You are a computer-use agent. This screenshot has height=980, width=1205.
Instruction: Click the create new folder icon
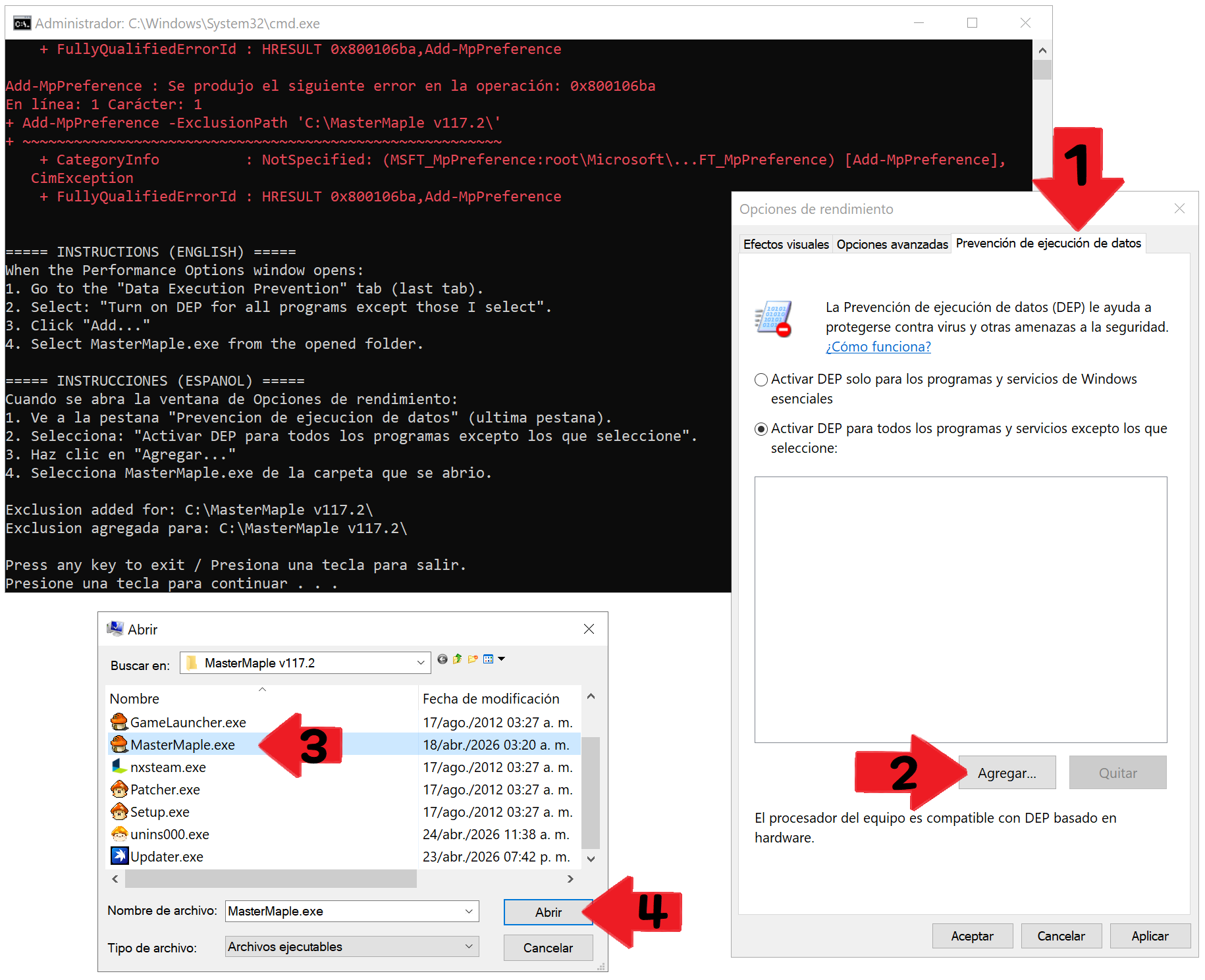coord(473,659)
